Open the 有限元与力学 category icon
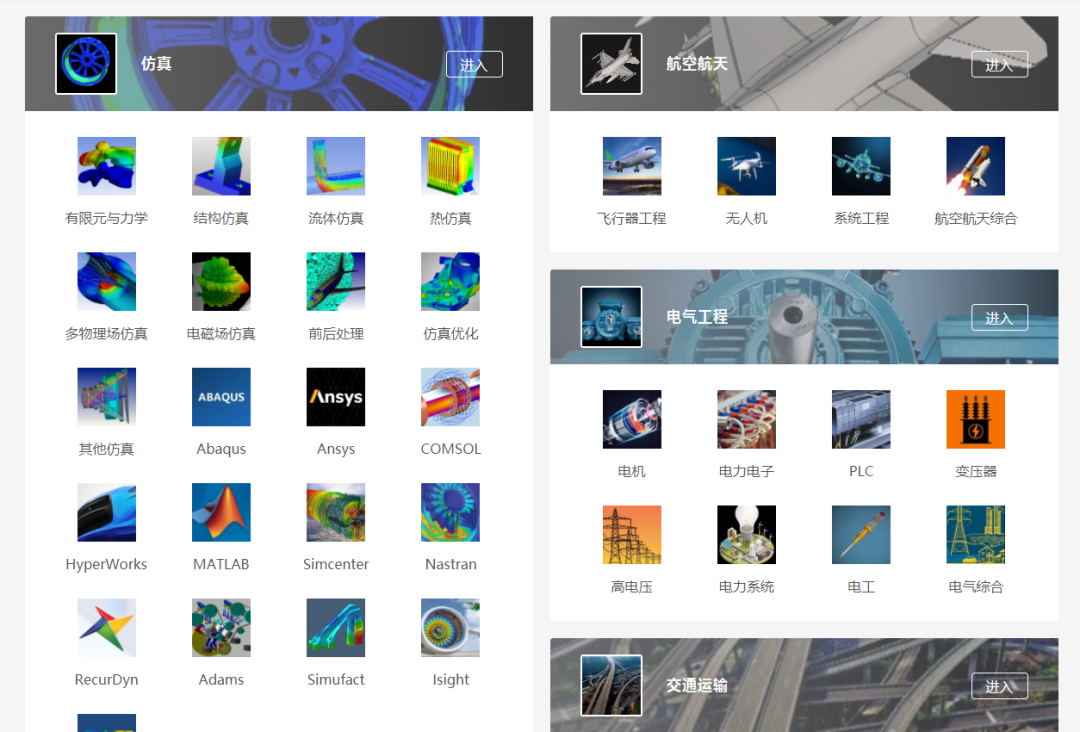The image size is (1080, 732). pyautogui.click(x=106, y=166)
